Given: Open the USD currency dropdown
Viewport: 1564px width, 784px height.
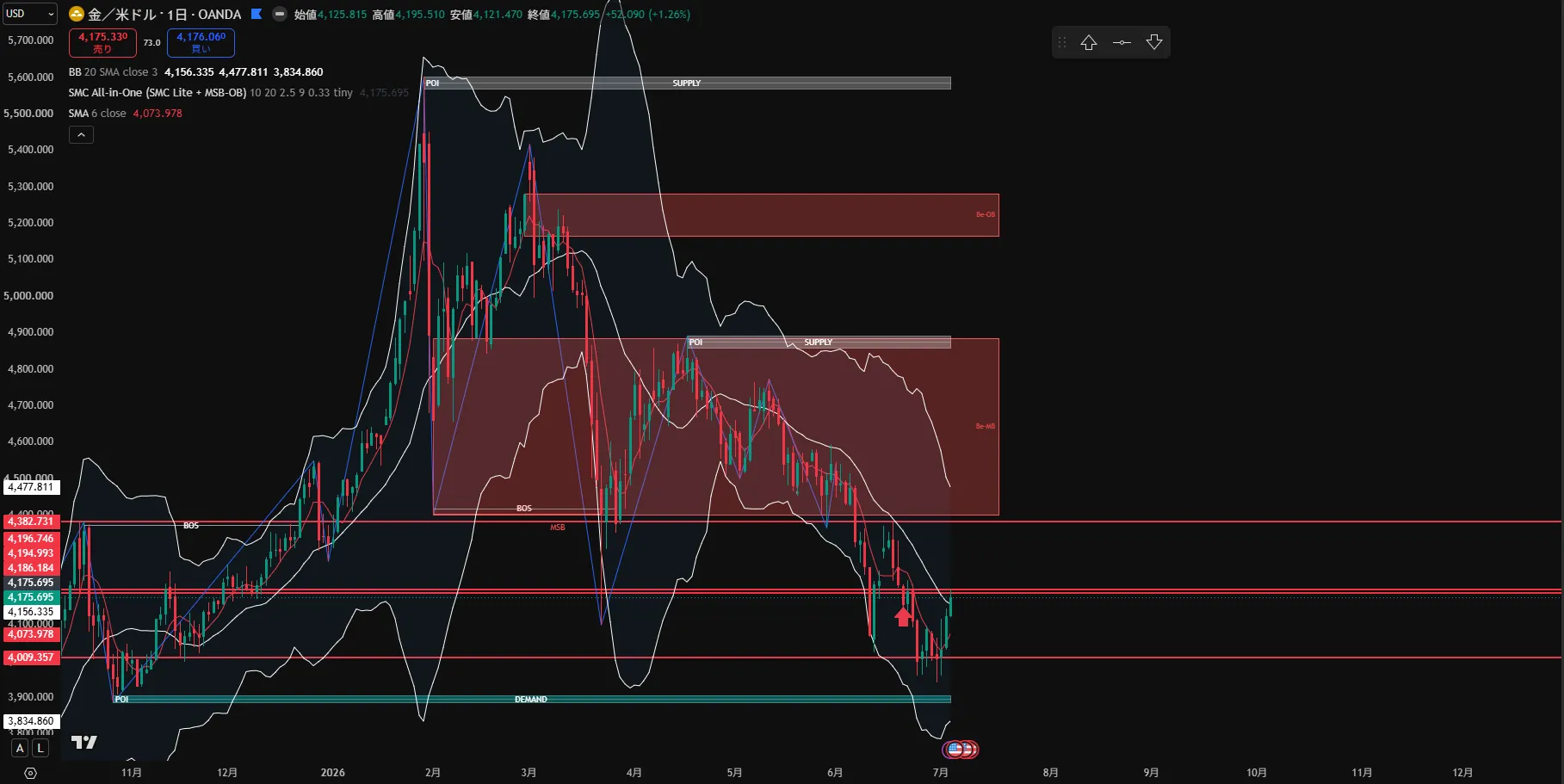Looking at the screenshot, I should 30,14.
